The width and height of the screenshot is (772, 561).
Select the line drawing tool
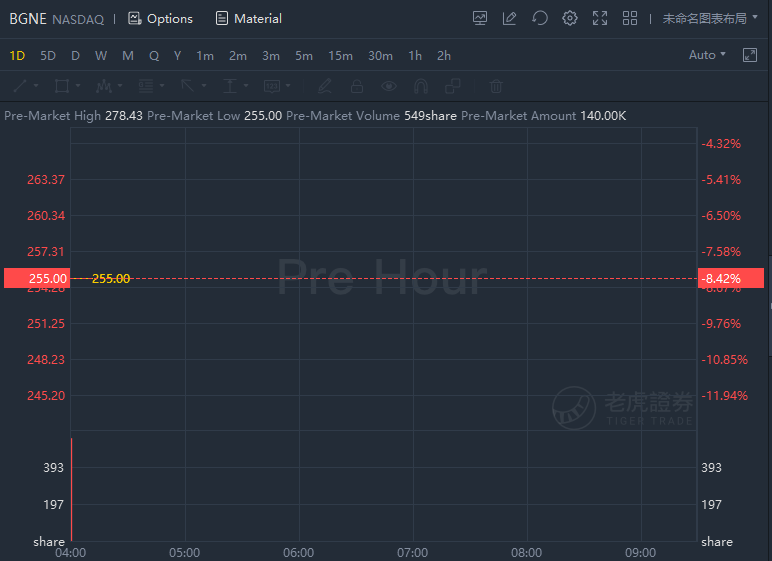coord(20,86)
